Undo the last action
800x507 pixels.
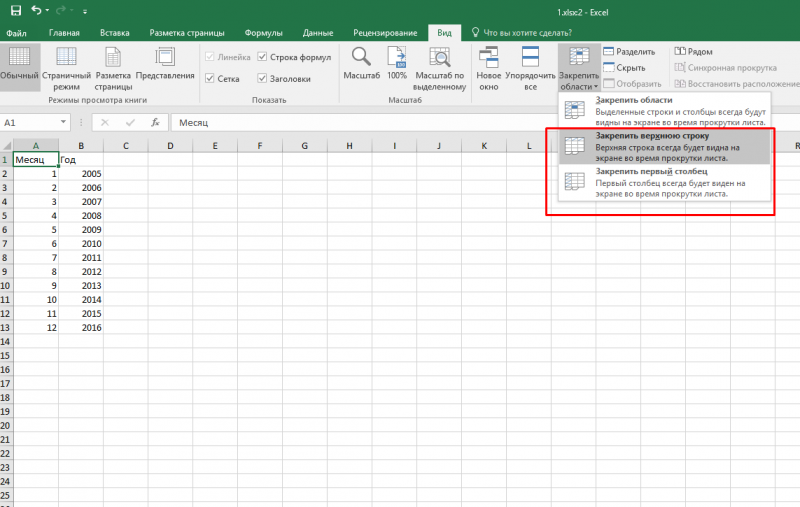pos(36,10)
